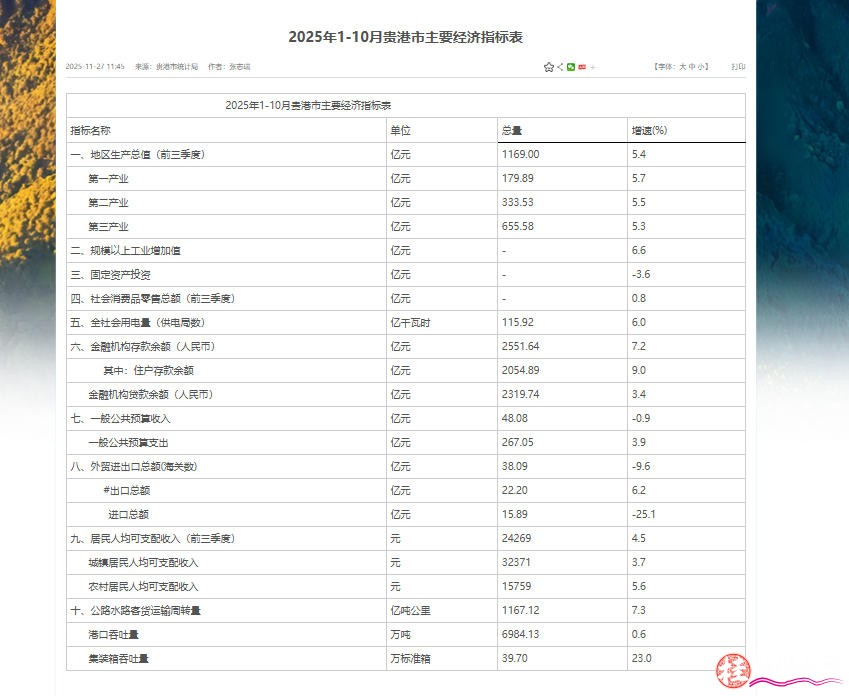
Task: Click the share arrow icon
Action: click(x=559, y=67)
